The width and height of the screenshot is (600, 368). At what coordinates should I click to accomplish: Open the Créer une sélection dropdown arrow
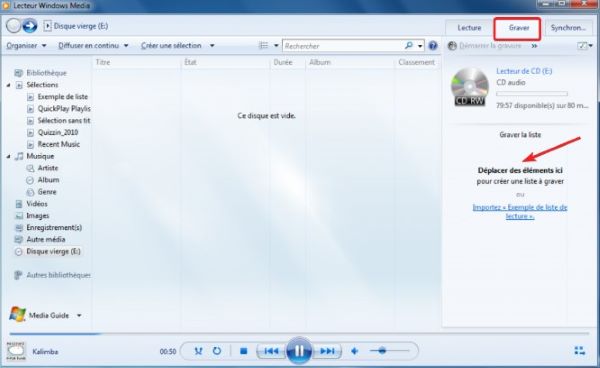pyautogui.click(x=212, y=46)
